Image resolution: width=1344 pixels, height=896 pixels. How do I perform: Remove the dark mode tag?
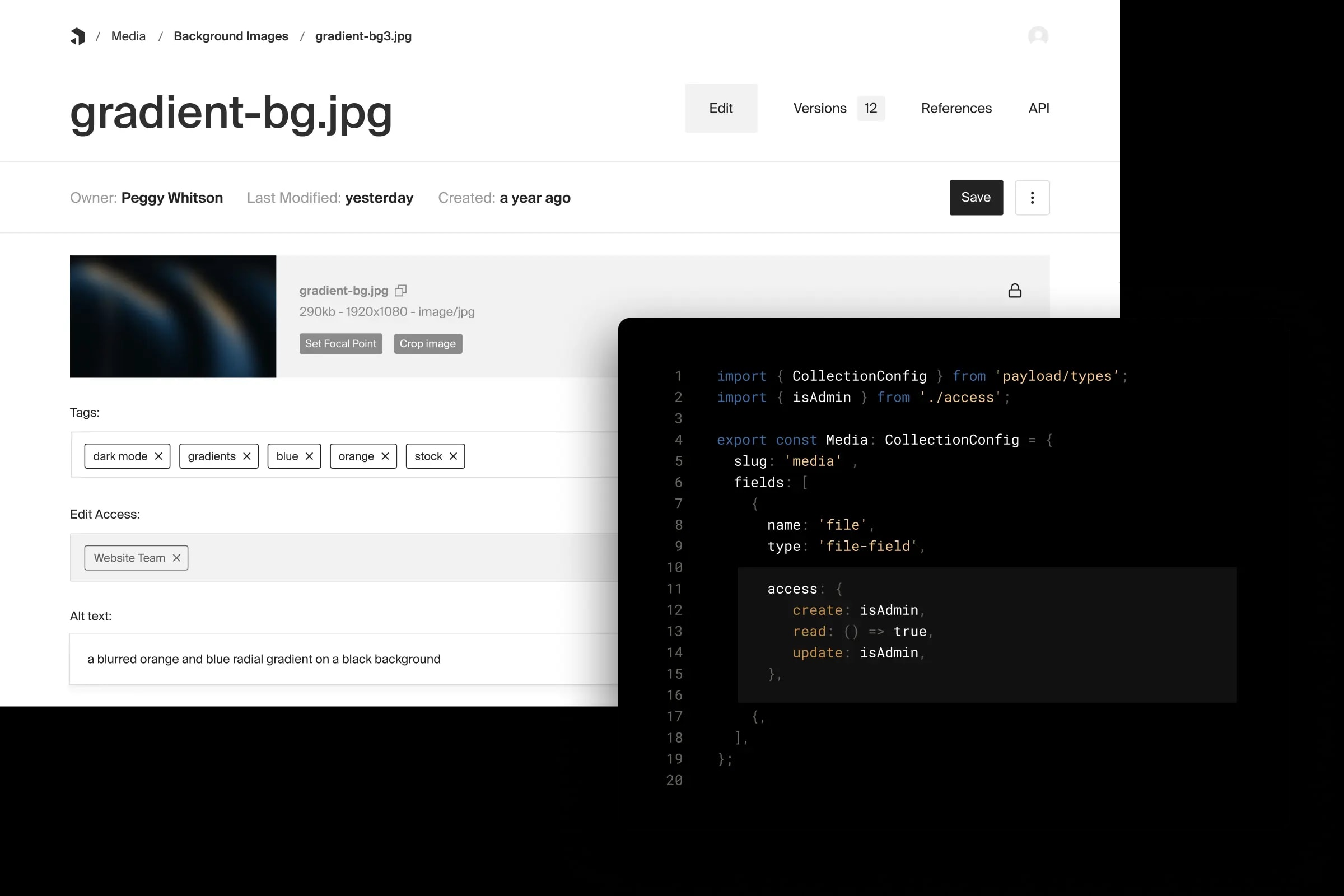point(159,456)
